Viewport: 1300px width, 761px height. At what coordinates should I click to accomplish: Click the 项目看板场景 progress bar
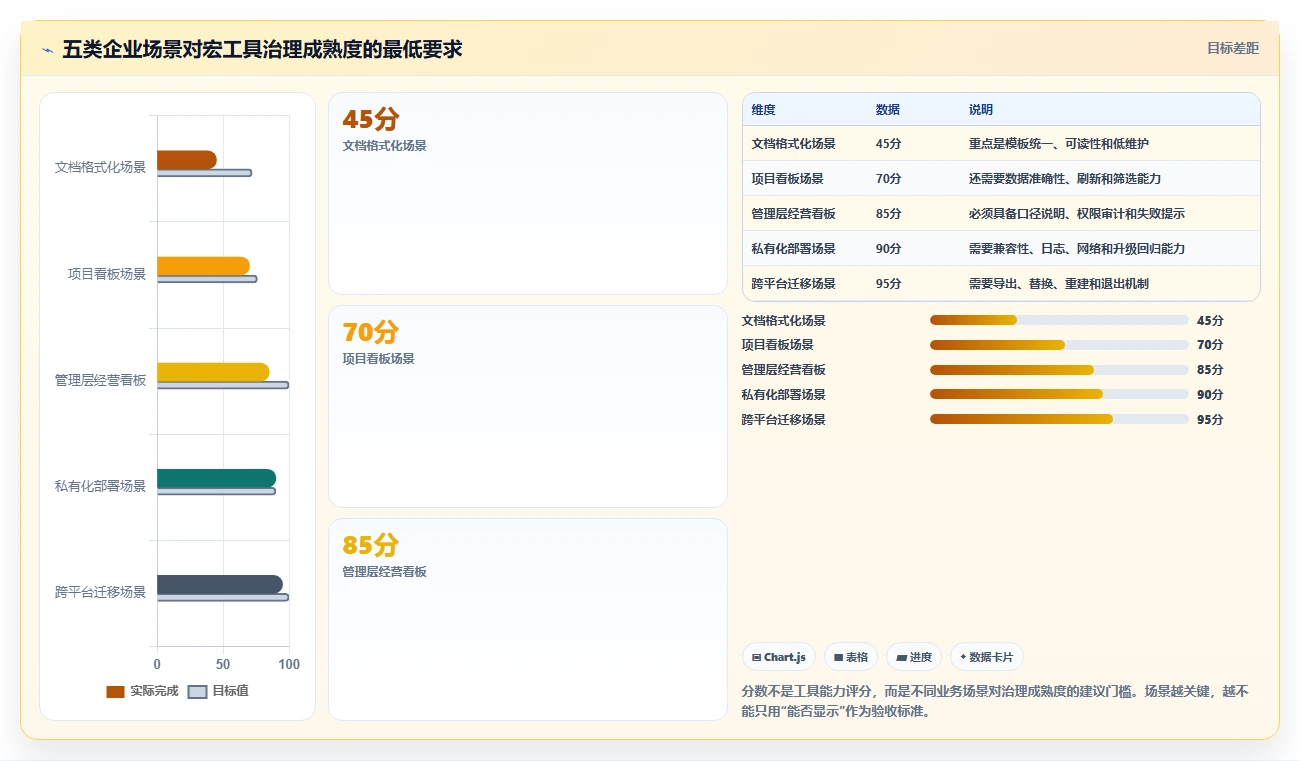click(x=1059, y=345)
